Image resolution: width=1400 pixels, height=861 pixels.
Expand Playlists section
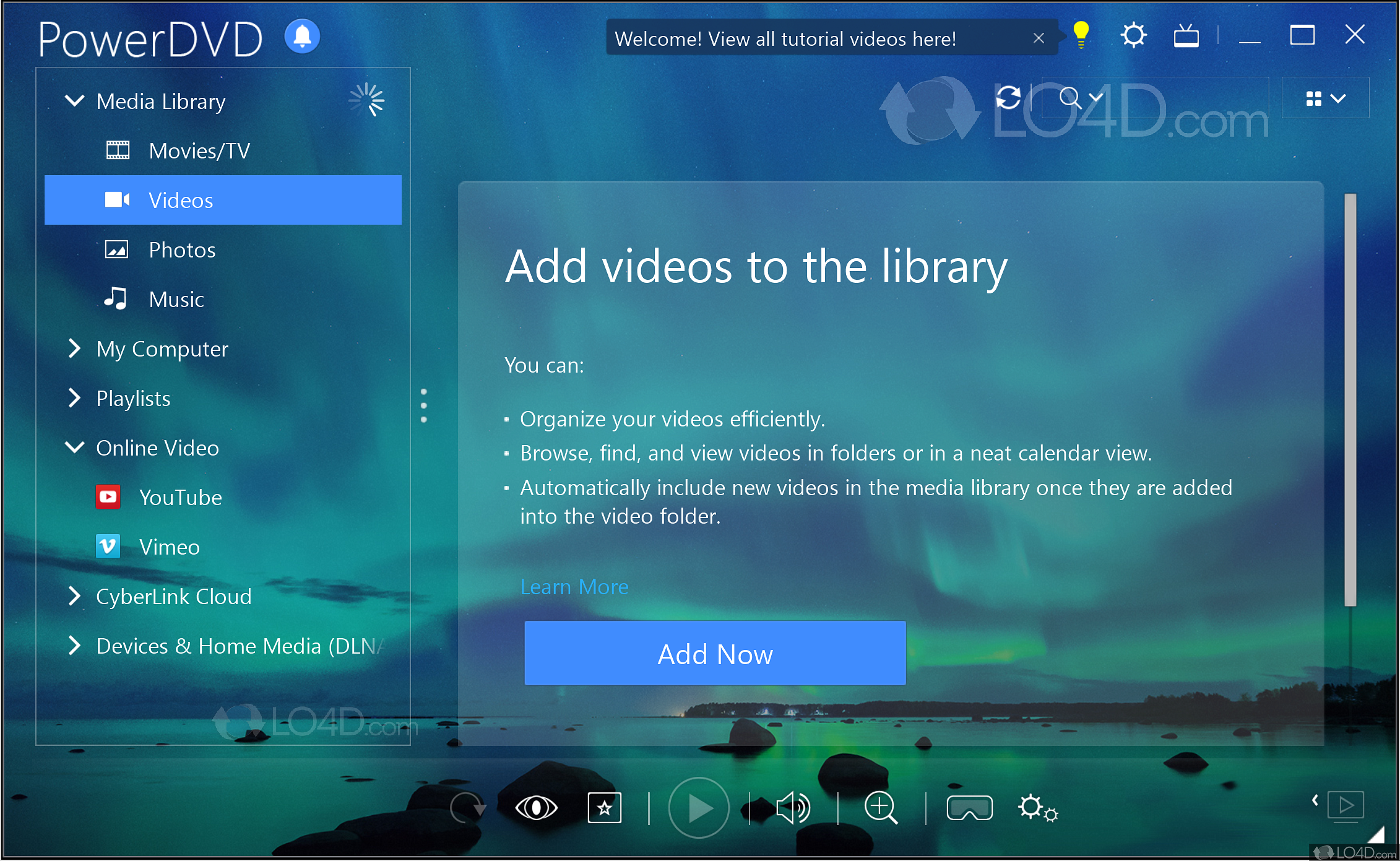pos(75,398)
